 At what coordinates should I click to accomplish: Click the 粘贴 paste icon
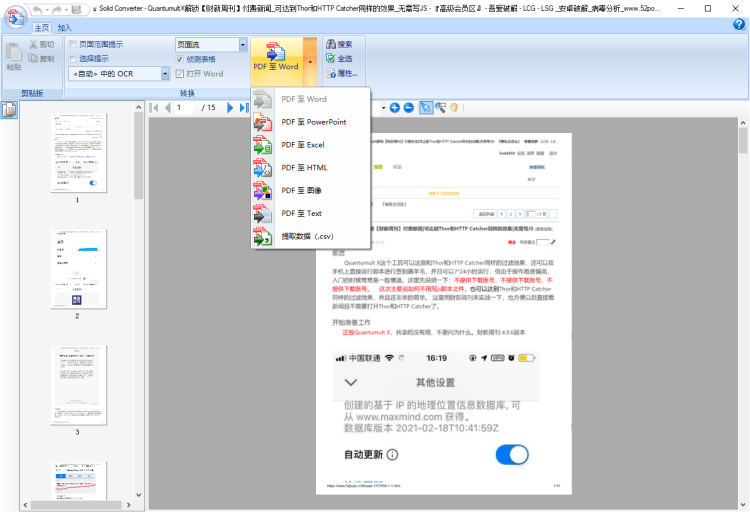(13, 56)
